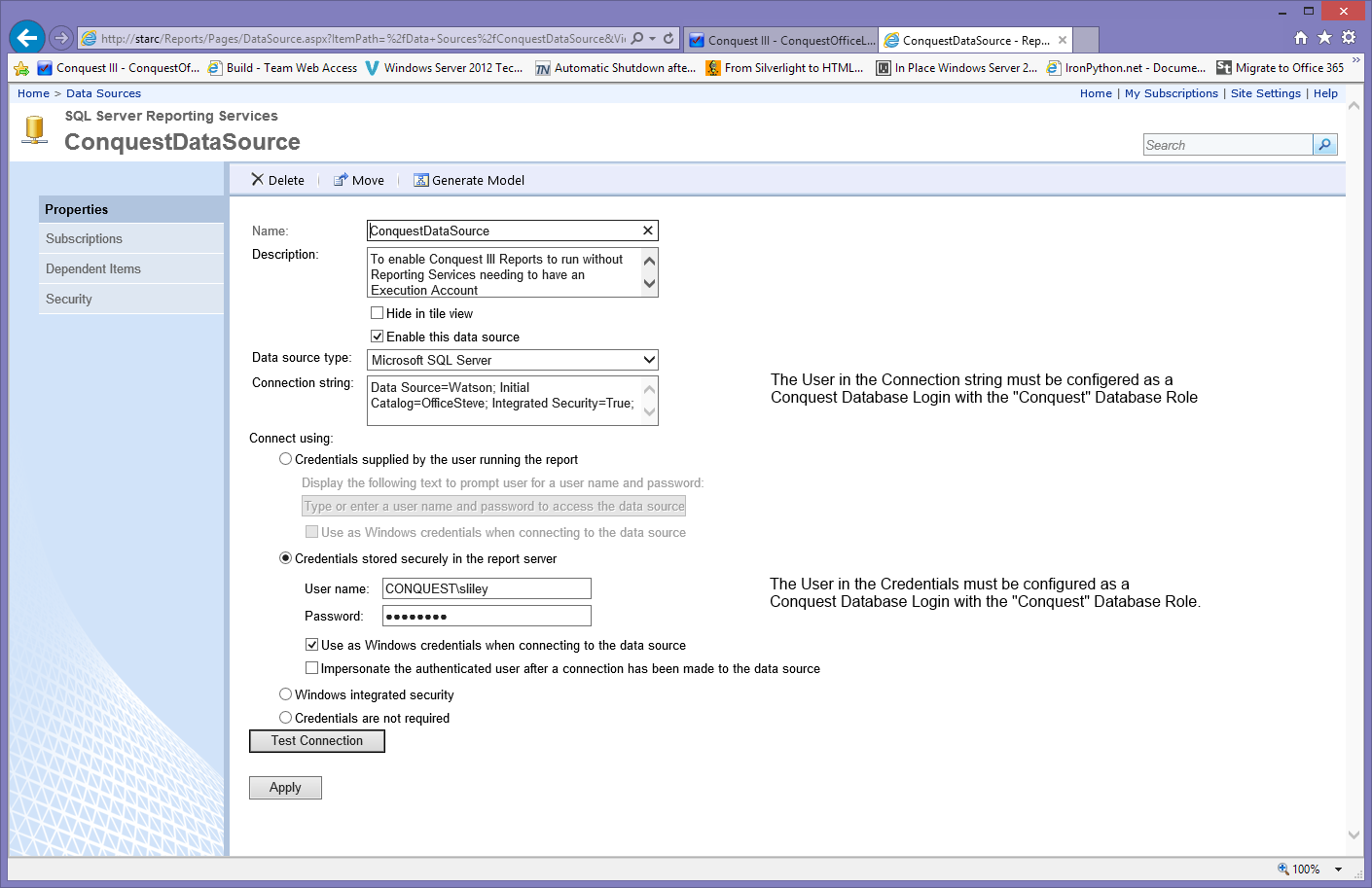Open Migrate to Office 365 bookmark
Viewport: 1372px width, 888px height.
click(x=1280, y=68)
